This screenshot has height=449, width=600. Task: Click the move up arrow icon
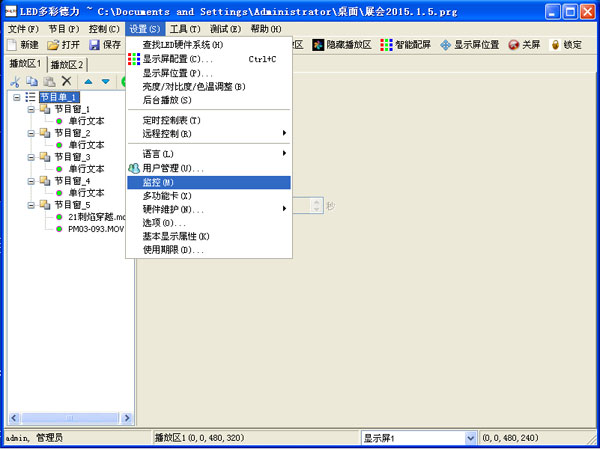[x=88, y=81]
